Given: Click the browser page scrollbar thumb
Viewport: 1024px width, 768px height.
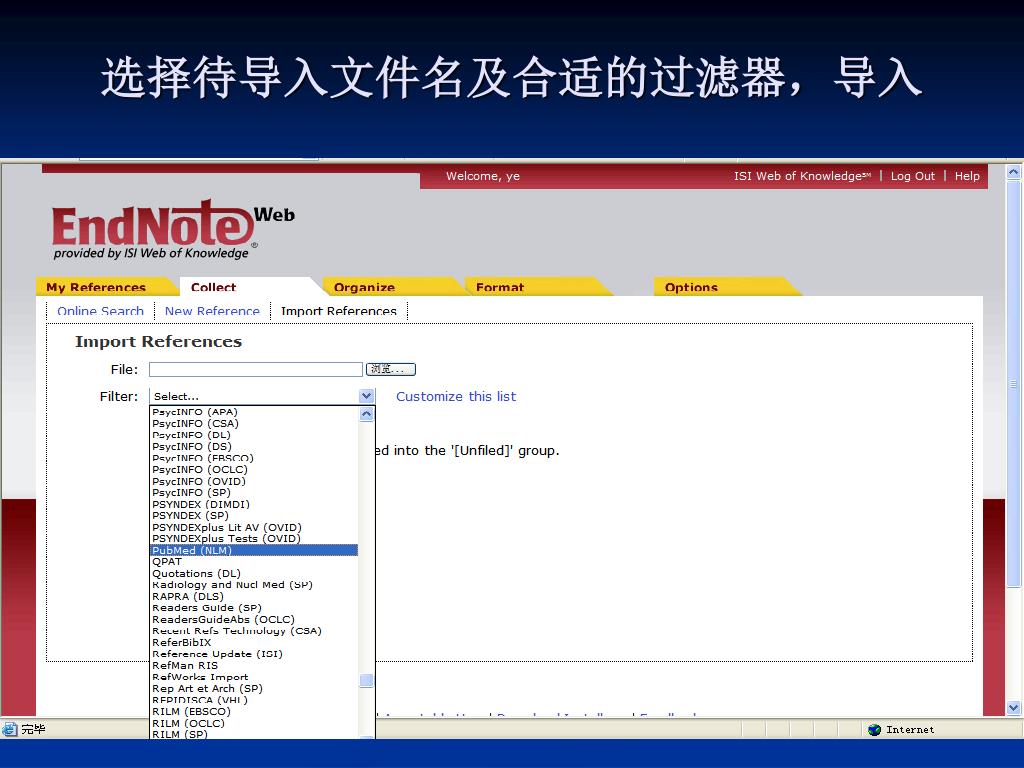Looking at the screenshot, I should [1014, 384].
